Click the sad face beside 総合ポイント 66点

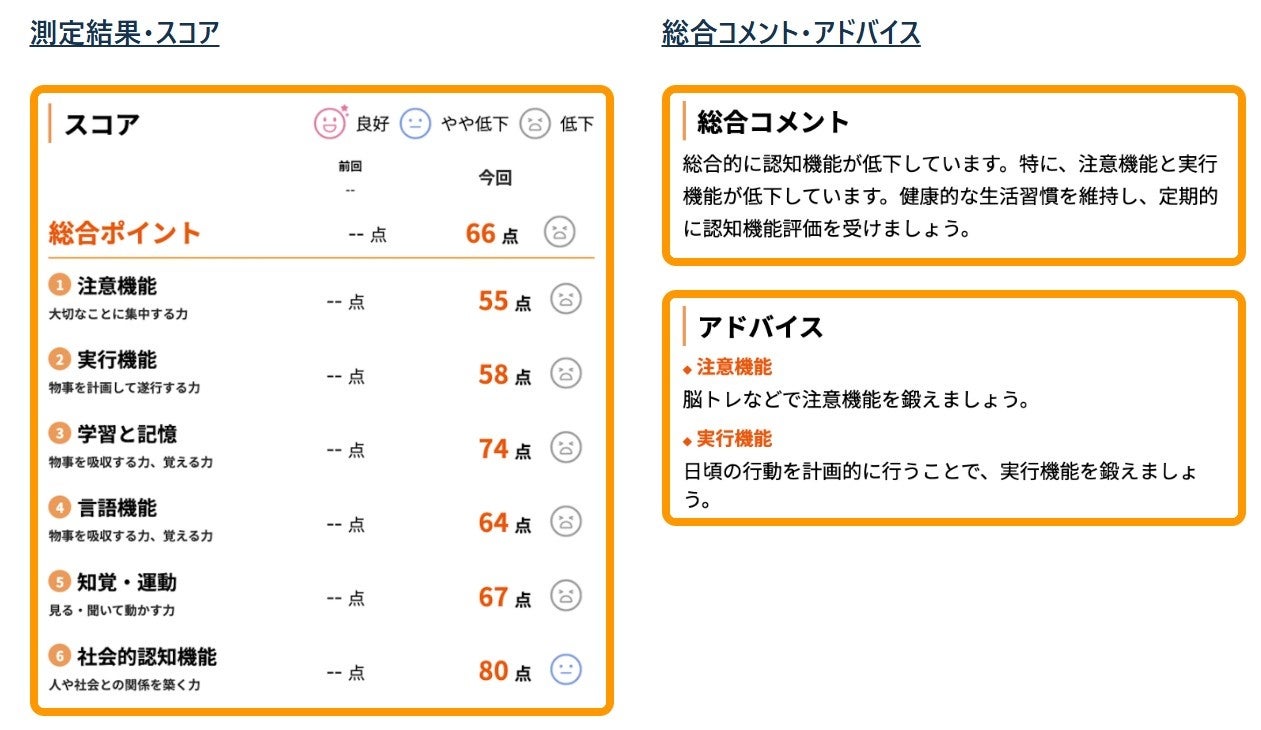pyautogui.click(x=560, y=232)
